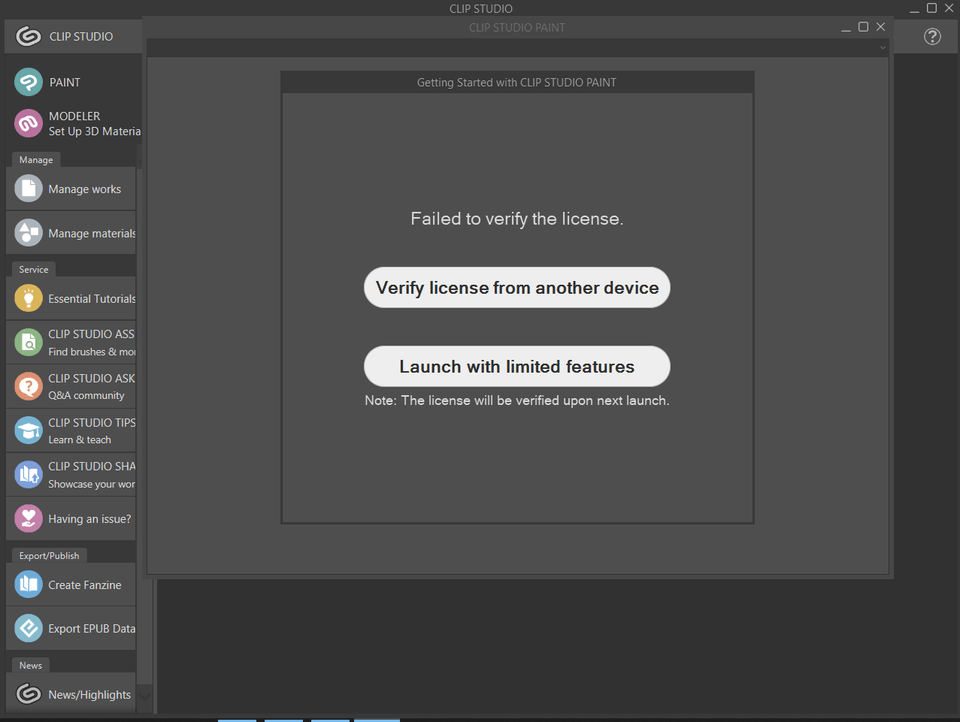Open Essential Tutorials lightbulb icon
960x722 pixels.
click(29, 298)
